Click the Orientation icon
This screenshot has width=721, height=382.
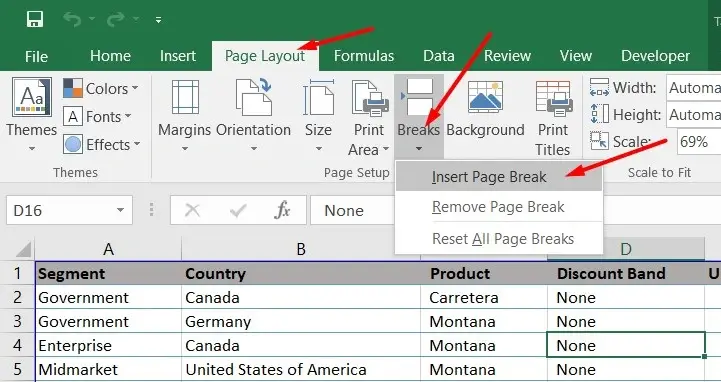point(253,97)
